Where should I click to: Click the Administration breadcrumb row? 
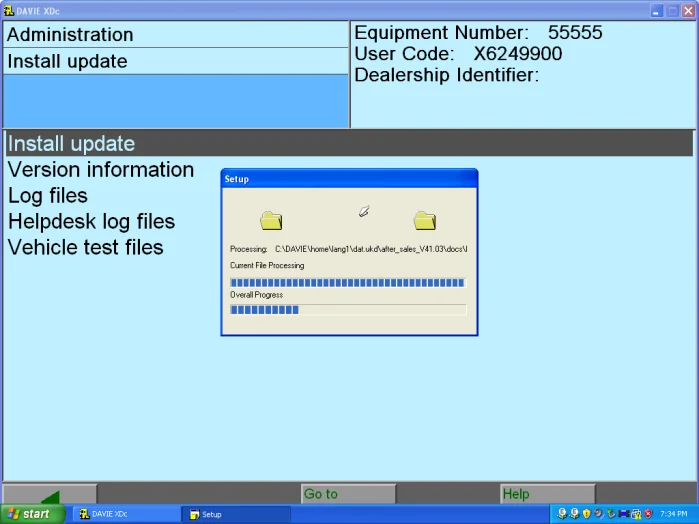pos(175,35)
